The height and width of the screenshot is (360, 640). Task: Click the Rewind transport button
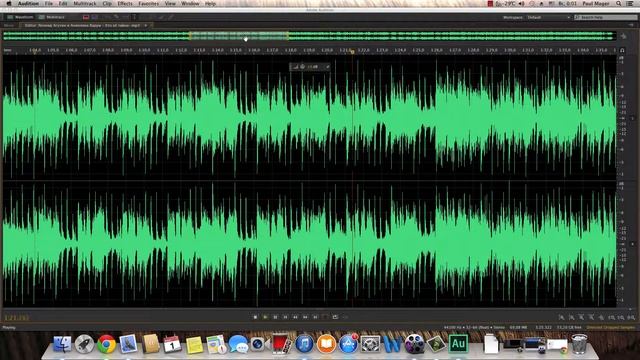click(295, 317)
